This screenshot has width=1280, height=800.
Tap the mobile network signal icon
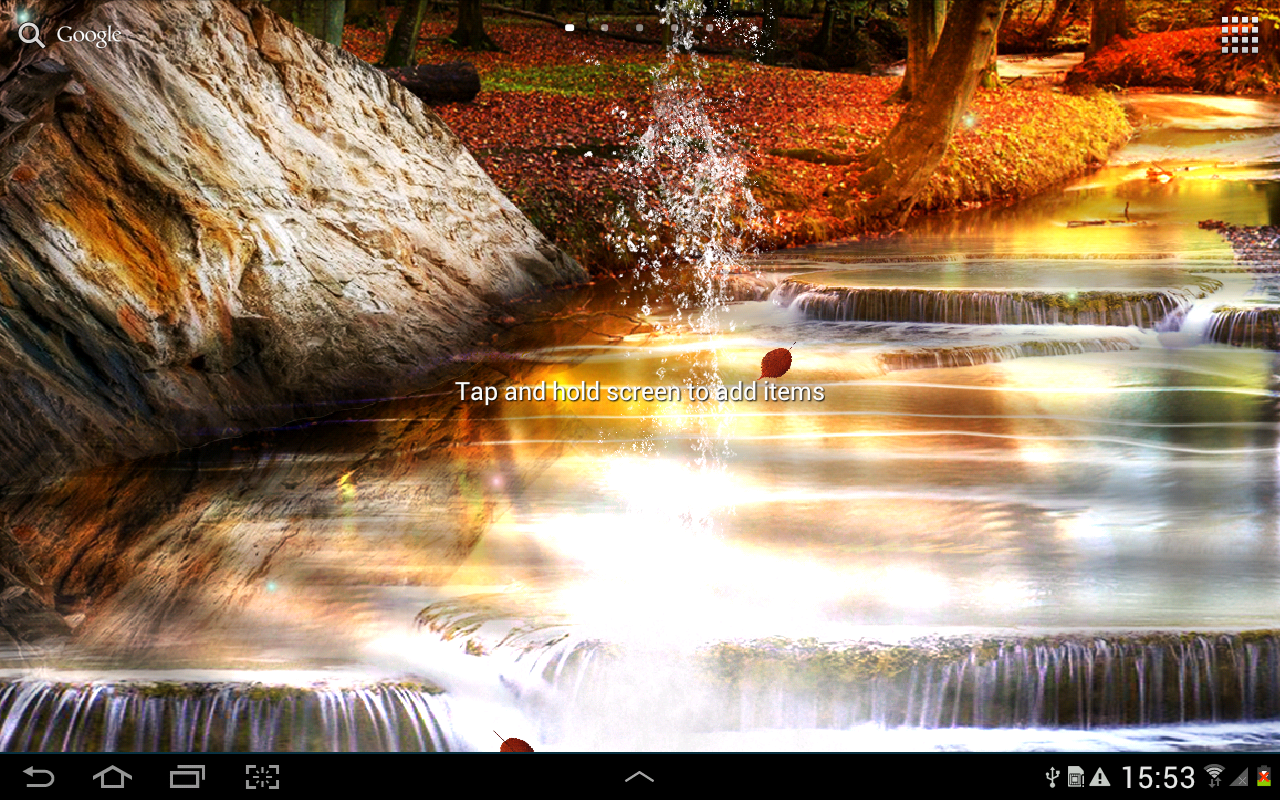click(x=1239, y=777)
